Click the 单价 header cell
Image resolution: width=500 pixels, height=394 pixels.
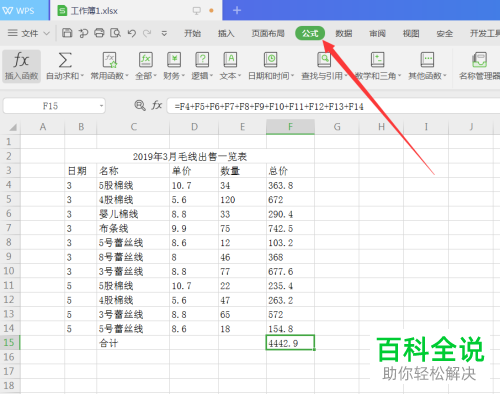[x=194, y=171]
